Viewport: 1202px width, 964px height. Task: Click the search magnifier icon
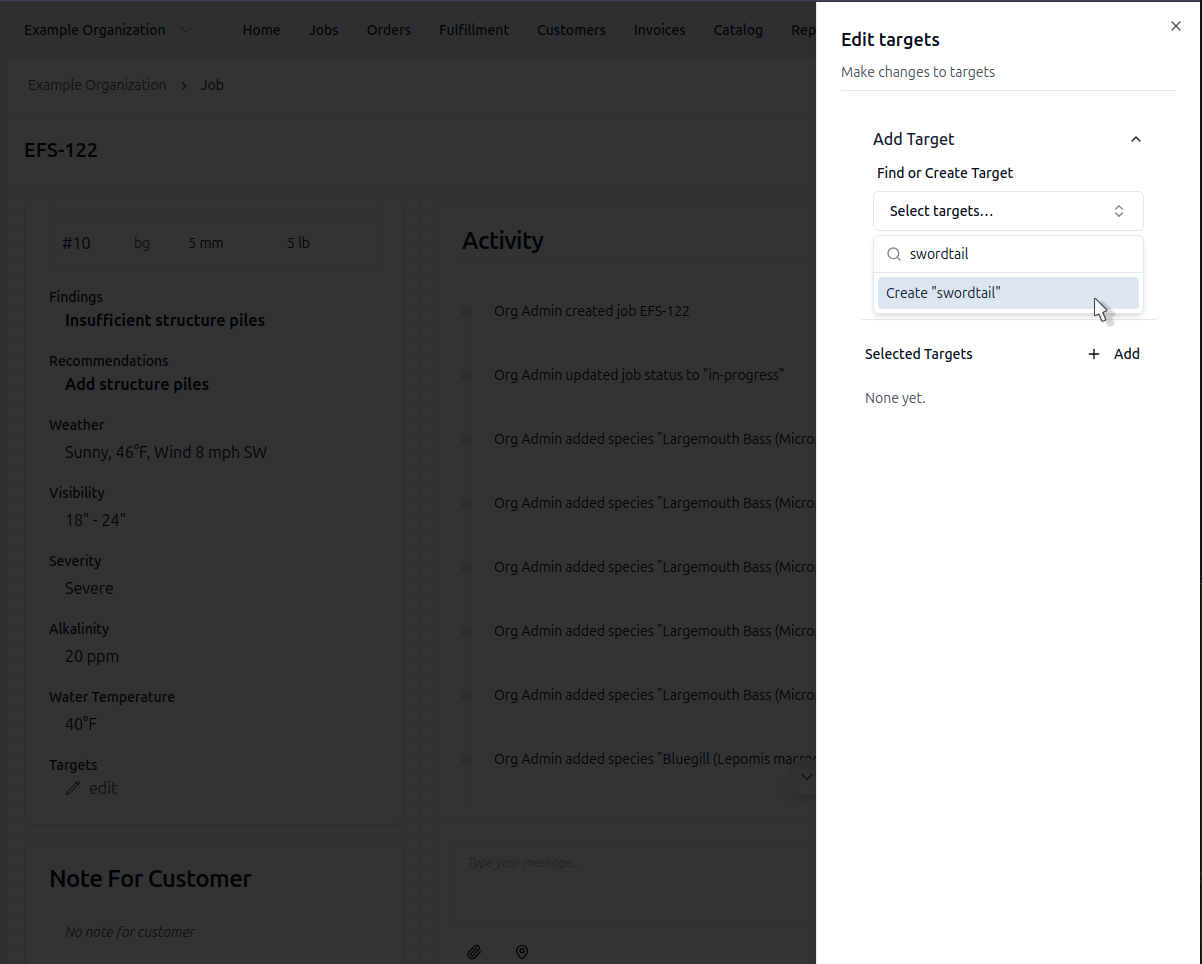pyautogui.click(x=894, y=254)
